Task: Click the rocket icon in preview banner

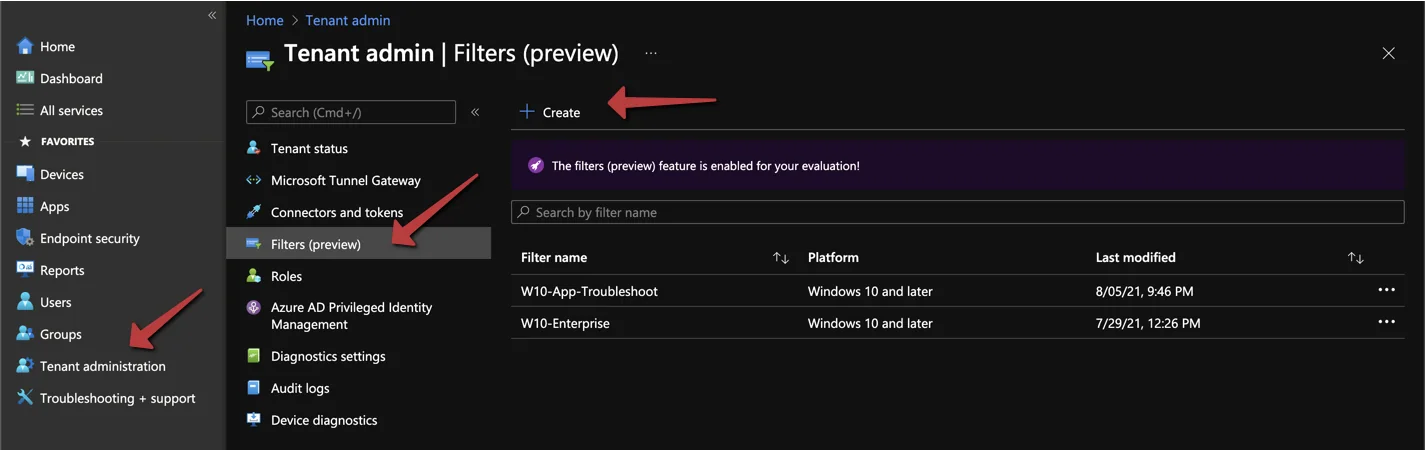Action: 535,165
